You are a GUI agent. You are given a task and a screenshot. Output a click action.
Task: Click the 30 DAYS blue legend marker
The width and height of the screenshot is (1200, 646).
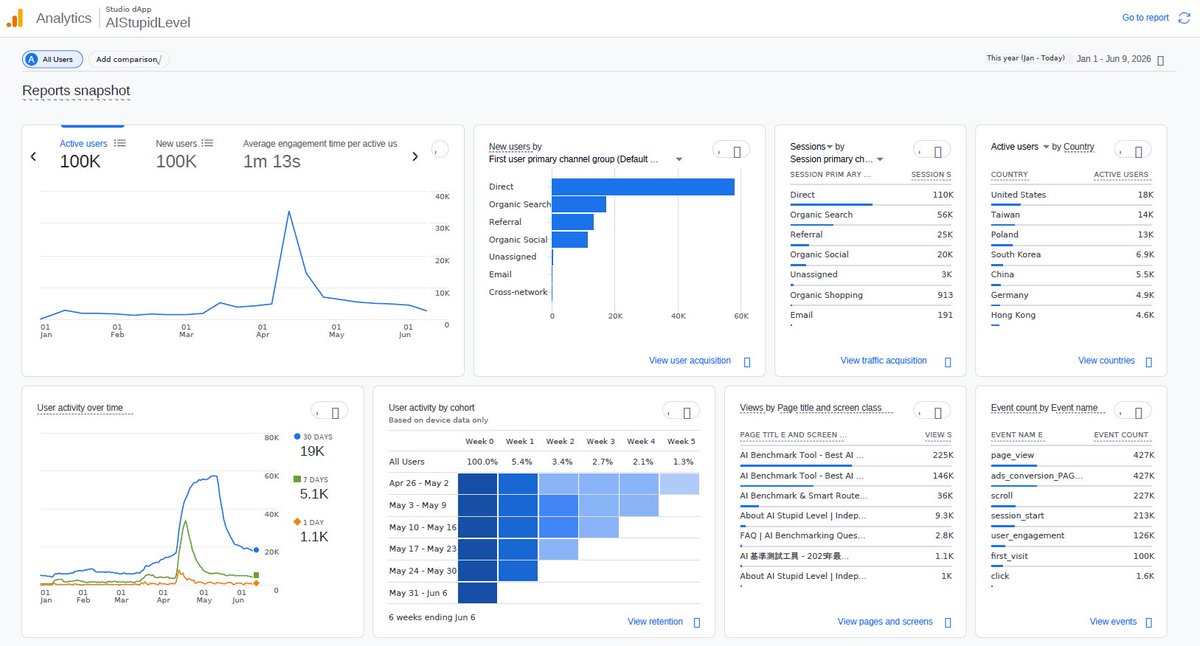tap(297, 437)
